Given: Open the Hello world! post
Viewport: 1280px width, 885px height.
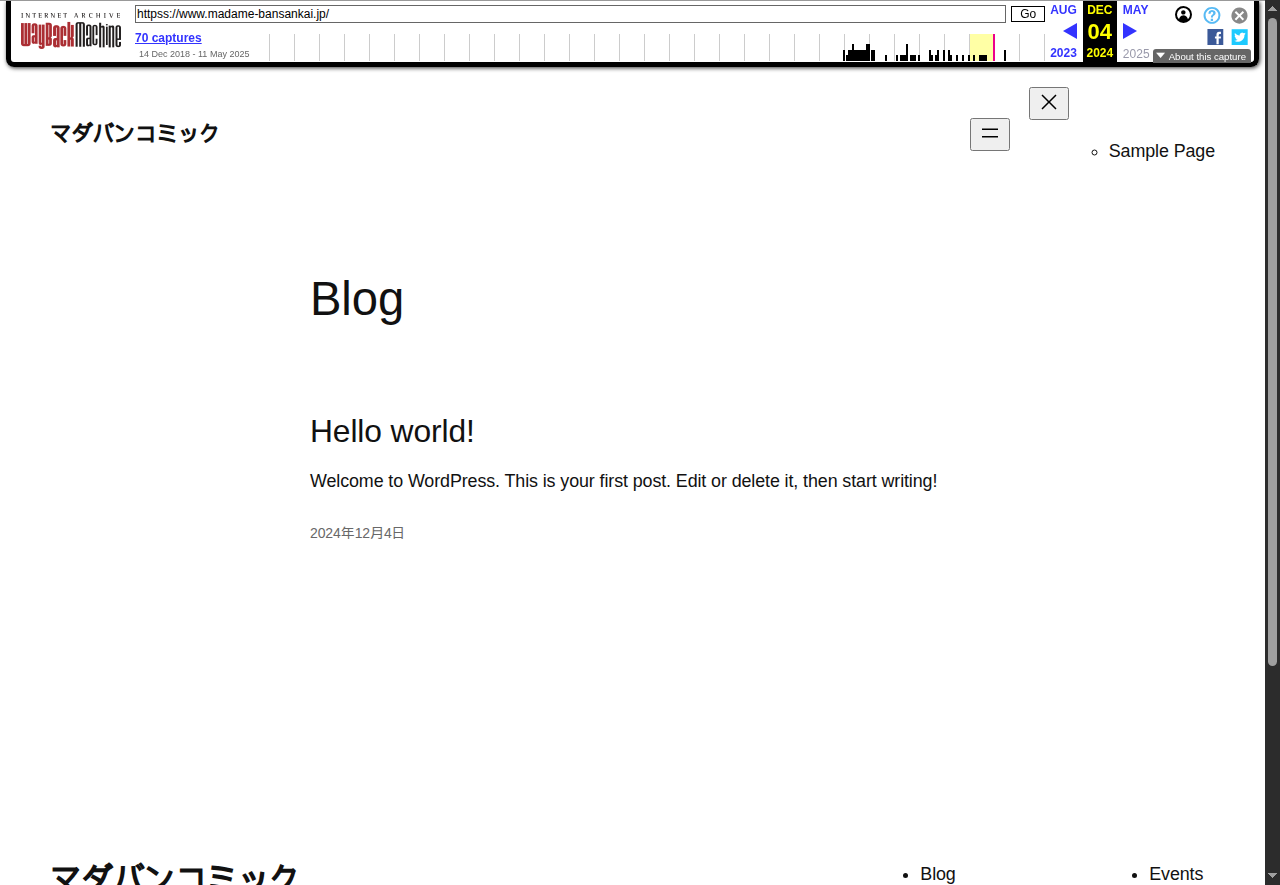Looking at the screenshot, I should [392, 431].
